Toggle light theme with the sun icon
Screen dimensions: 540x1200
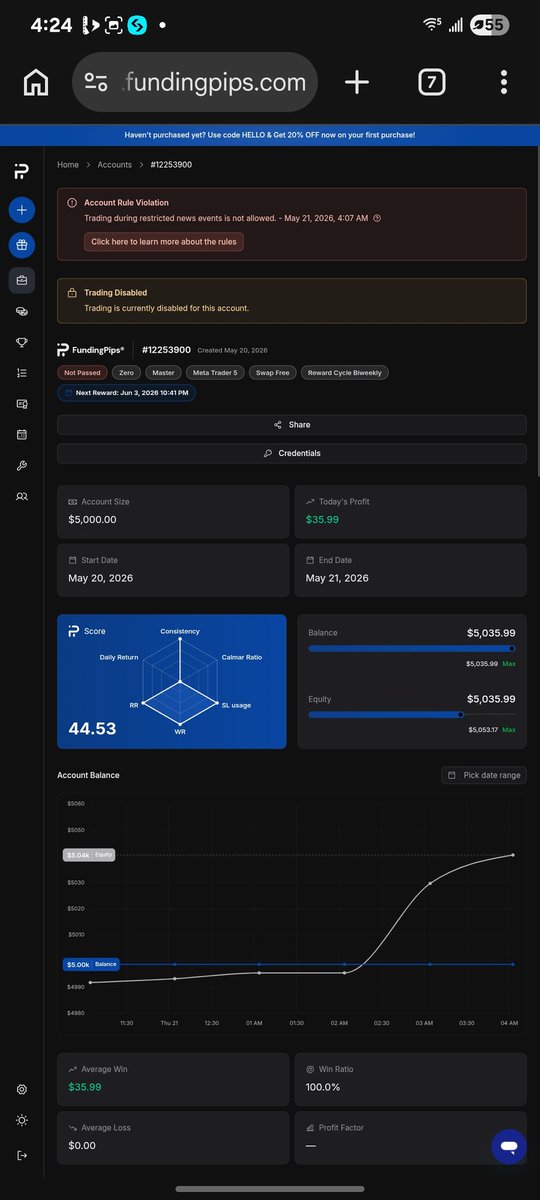[22, 1121]
